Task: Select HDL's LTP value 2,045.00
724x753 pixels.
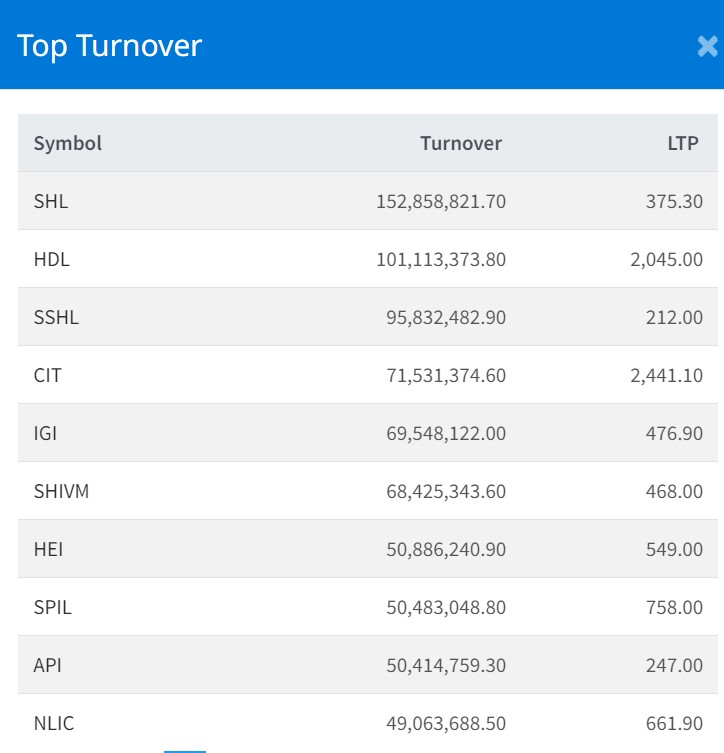Action: pos(664,259)
